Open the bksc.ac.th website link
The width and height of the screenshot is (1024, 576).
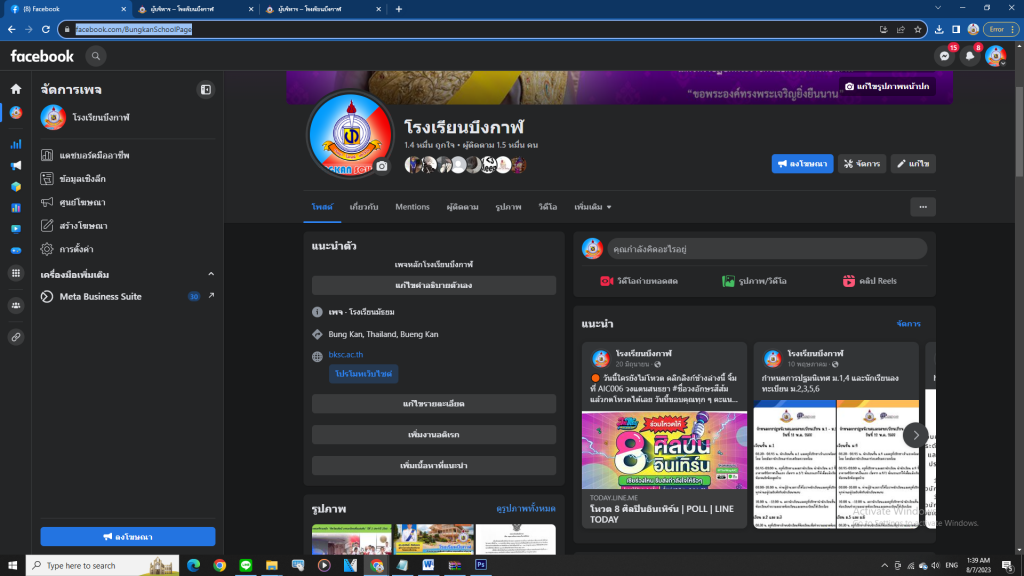tap(344, 355)
